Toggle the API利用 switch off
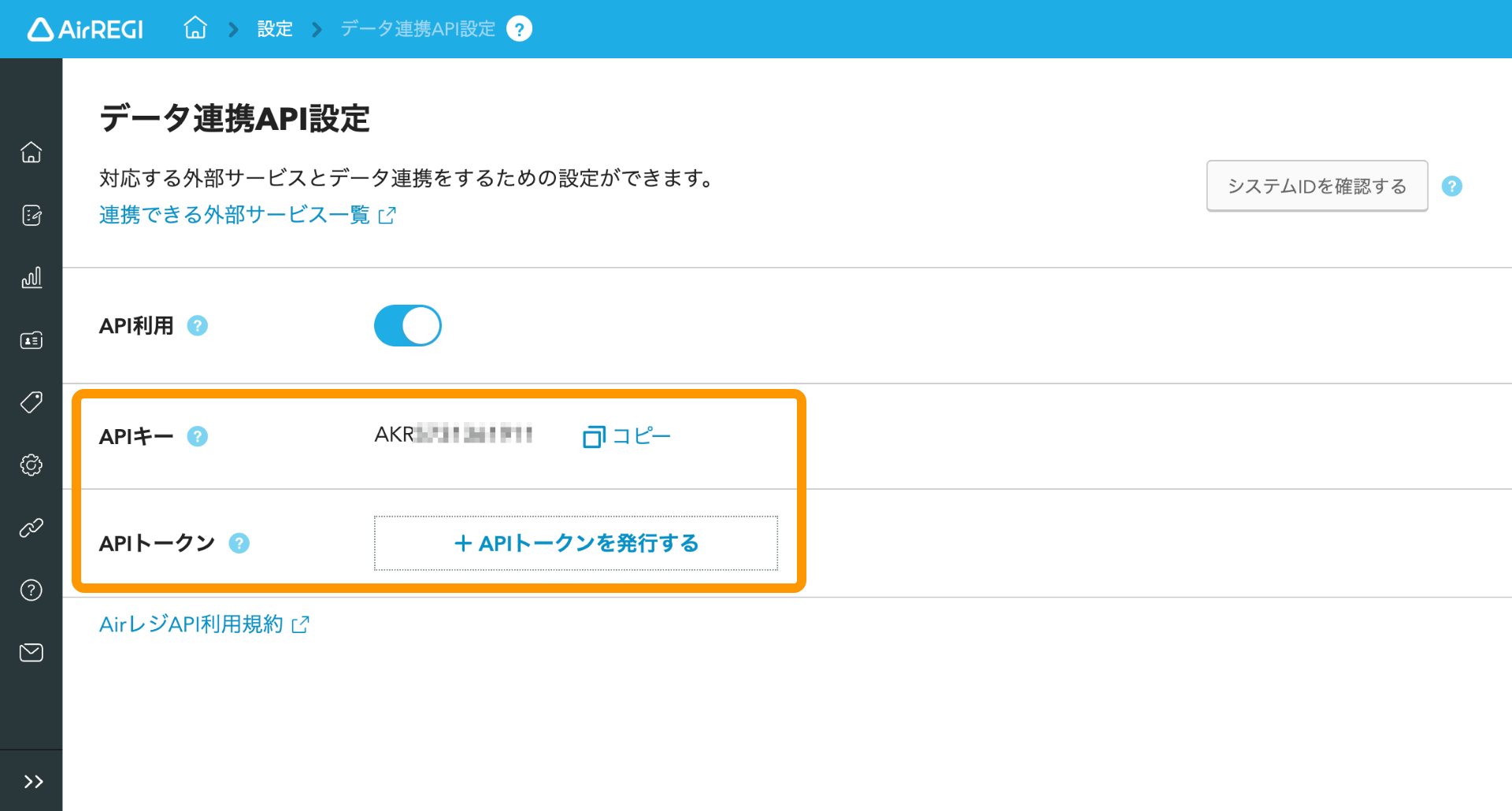 [408, 326]
